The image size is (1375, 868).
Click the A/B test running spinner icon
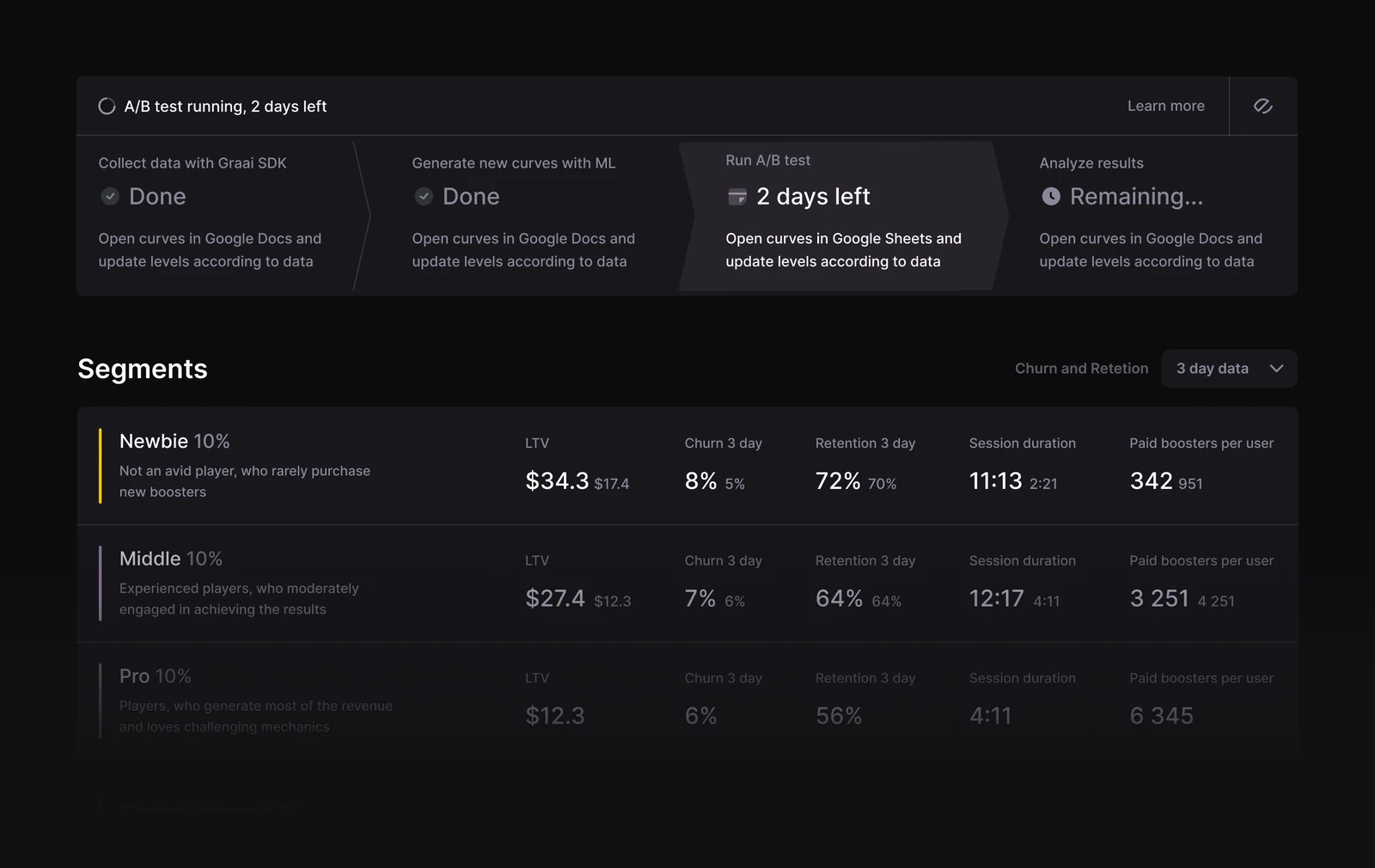pos(107,106)
